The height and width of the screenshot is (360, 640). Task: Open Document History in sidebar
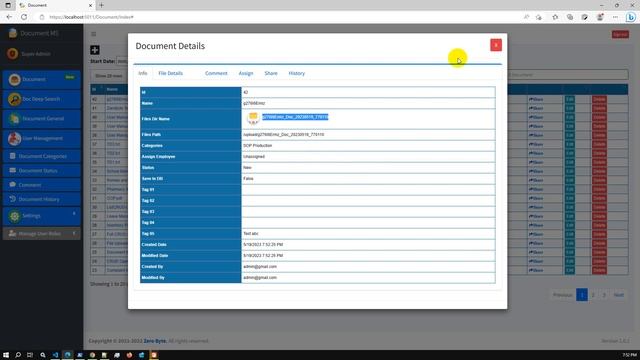[x=42, y=199]
